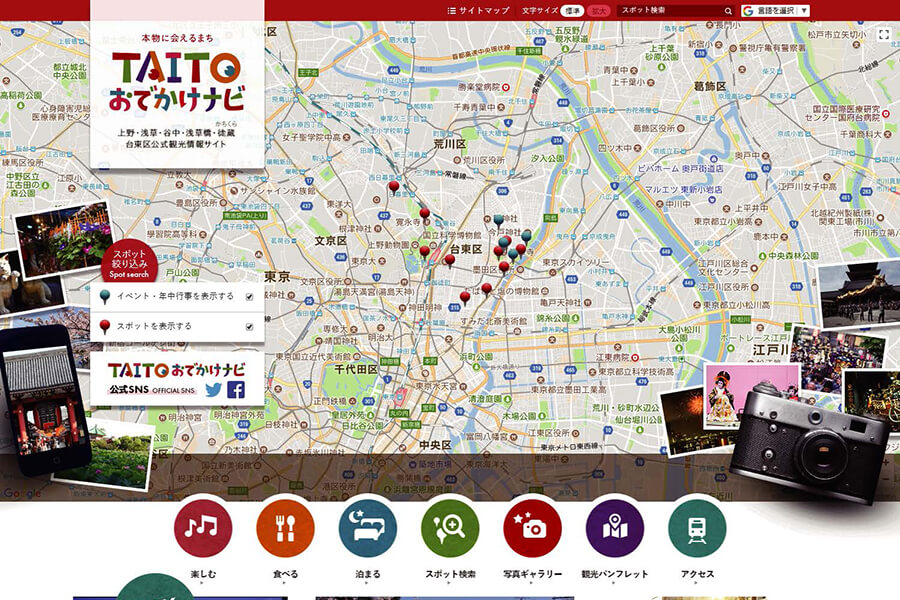Select the red pin beside 寛永寺

[425, 215]
